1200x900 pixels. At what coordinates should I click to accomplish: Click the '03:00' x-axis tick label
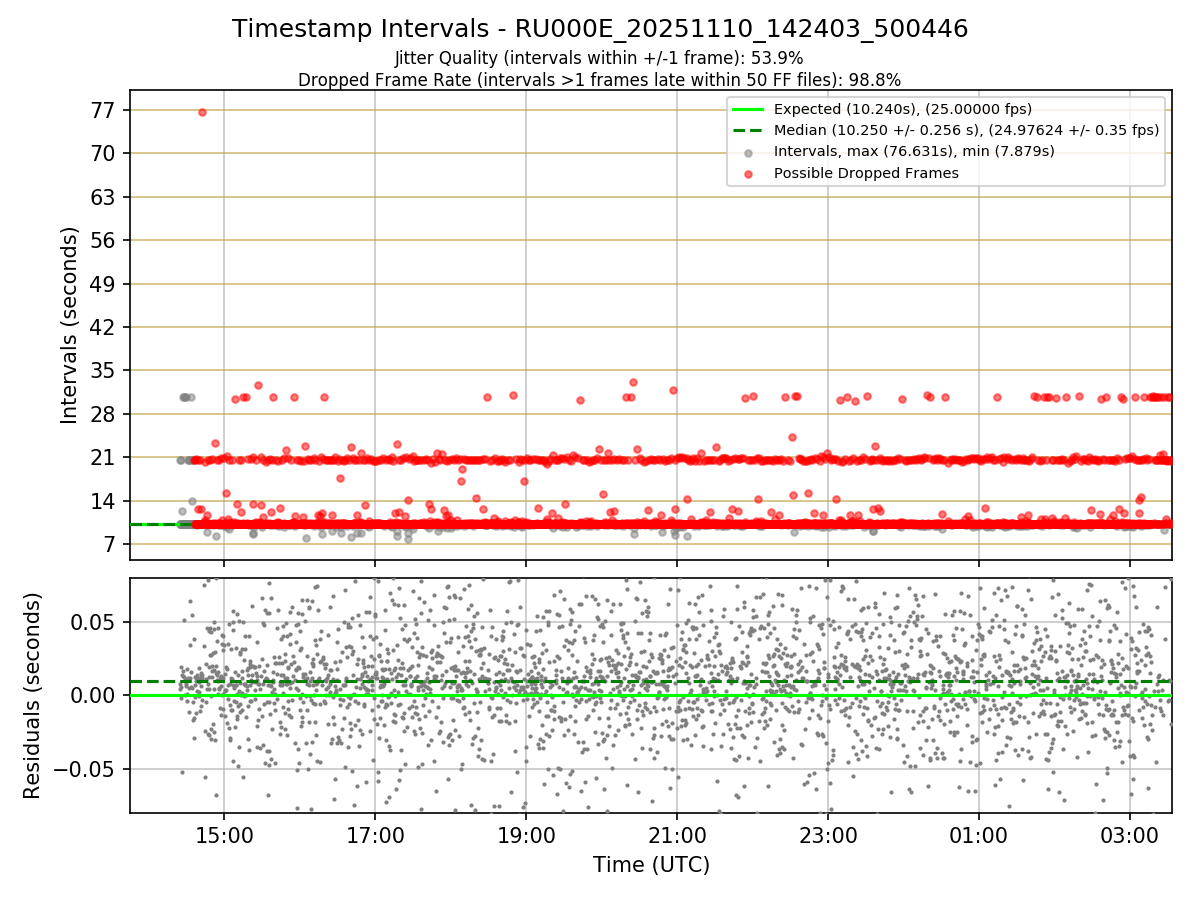1130,834
